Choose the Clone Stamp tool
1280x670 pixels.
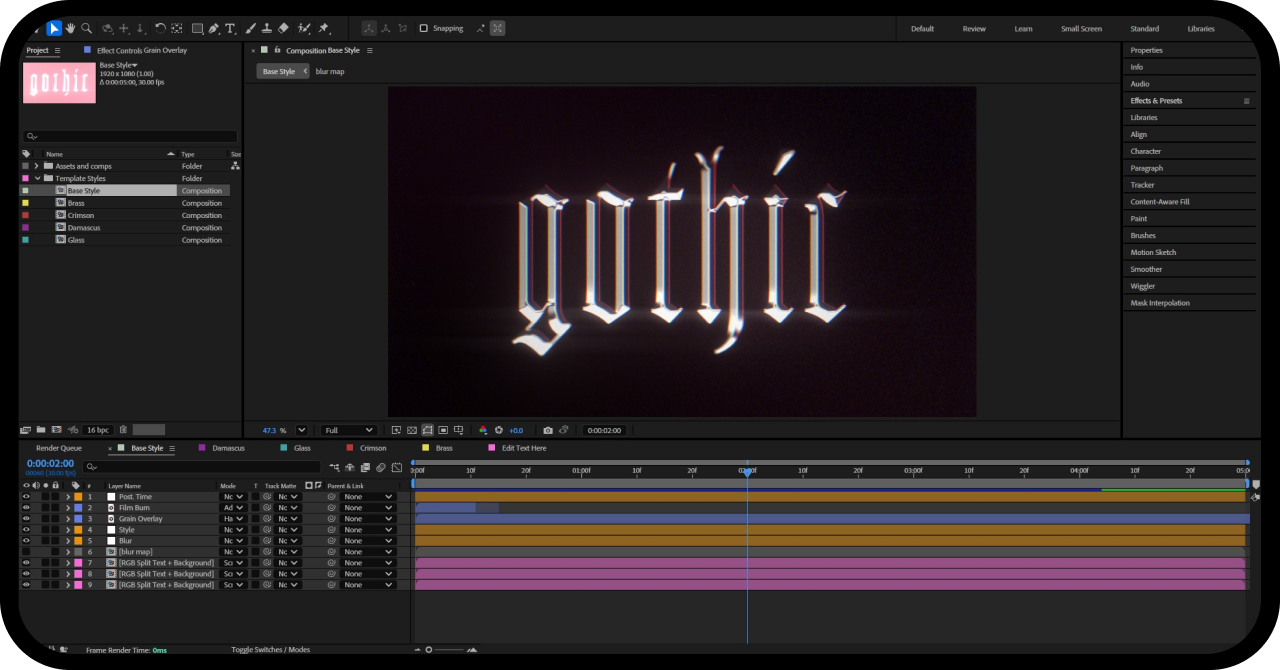coord(267,28)
